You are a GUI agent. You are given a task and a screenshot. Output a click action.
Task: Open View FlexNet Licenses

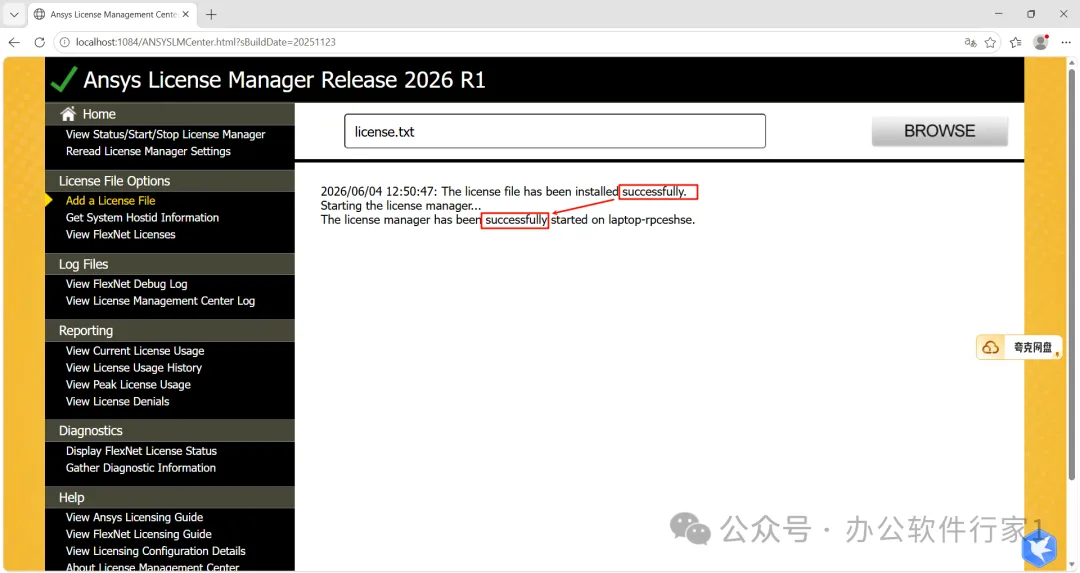(x=121, y=234)
